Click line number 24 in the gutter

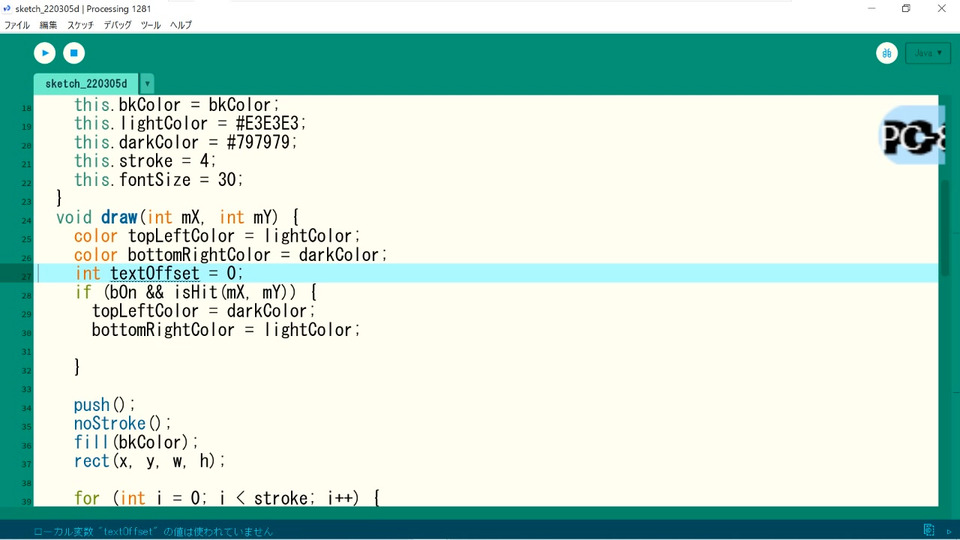26,220
